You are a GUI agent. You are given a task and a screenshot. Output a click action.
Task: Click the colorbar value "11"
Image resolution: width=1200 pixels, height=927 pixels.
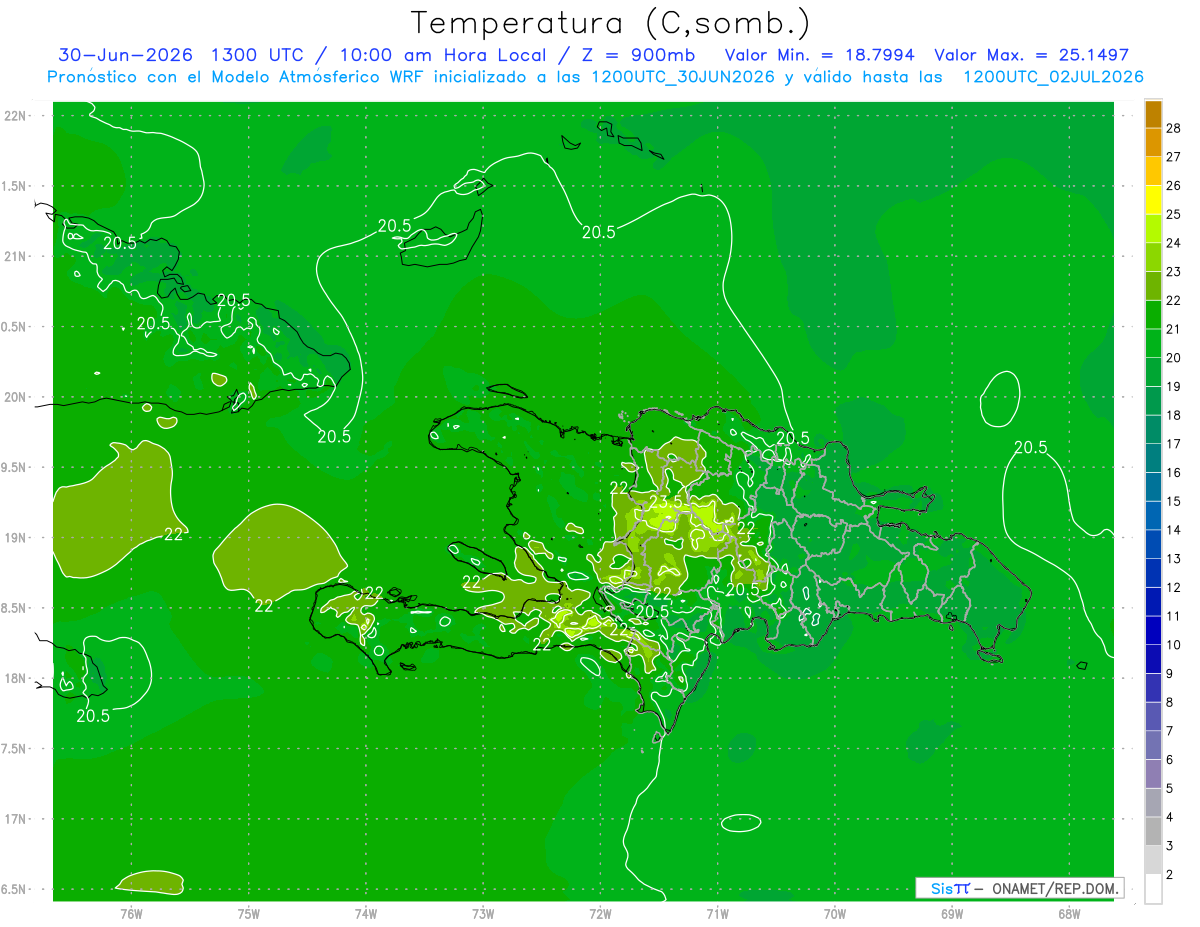point(1174,616)
